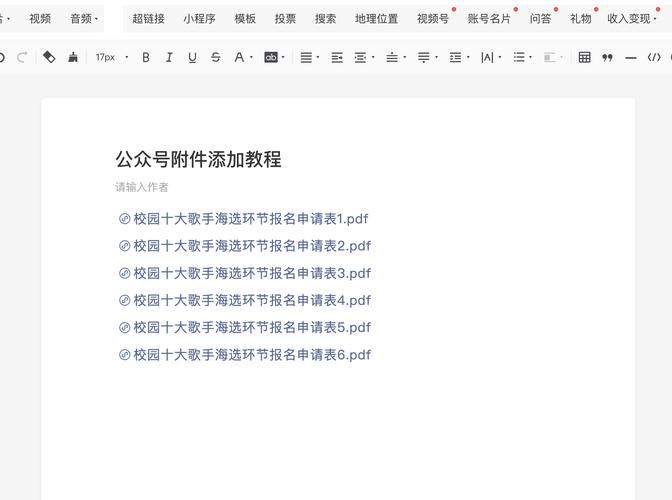
Task: Open attachment 校园十大歌手海选环节报名申请表1.pdf
Action: (251, 219)
